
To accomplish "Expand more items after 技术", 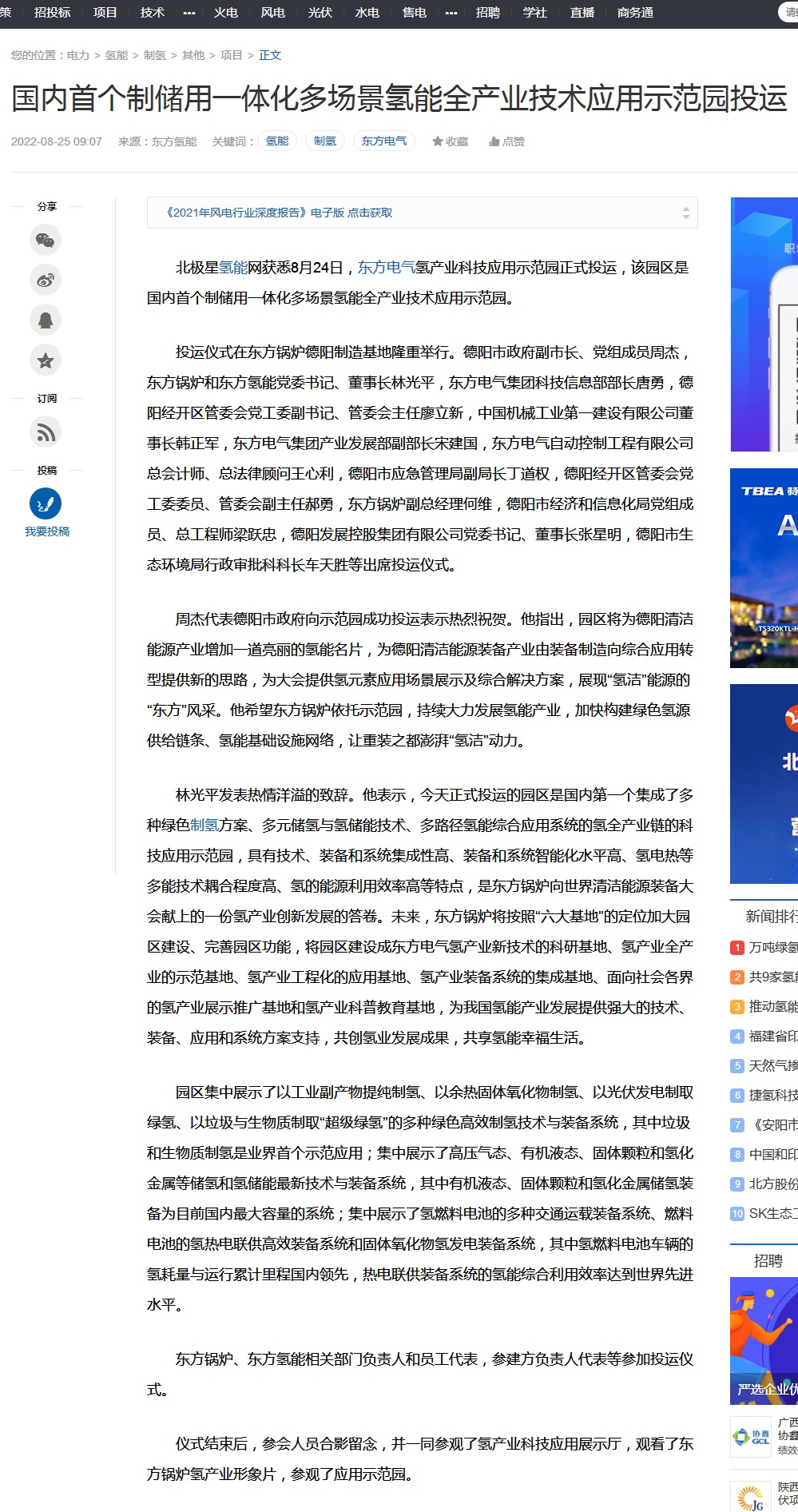I will (189, 13).
